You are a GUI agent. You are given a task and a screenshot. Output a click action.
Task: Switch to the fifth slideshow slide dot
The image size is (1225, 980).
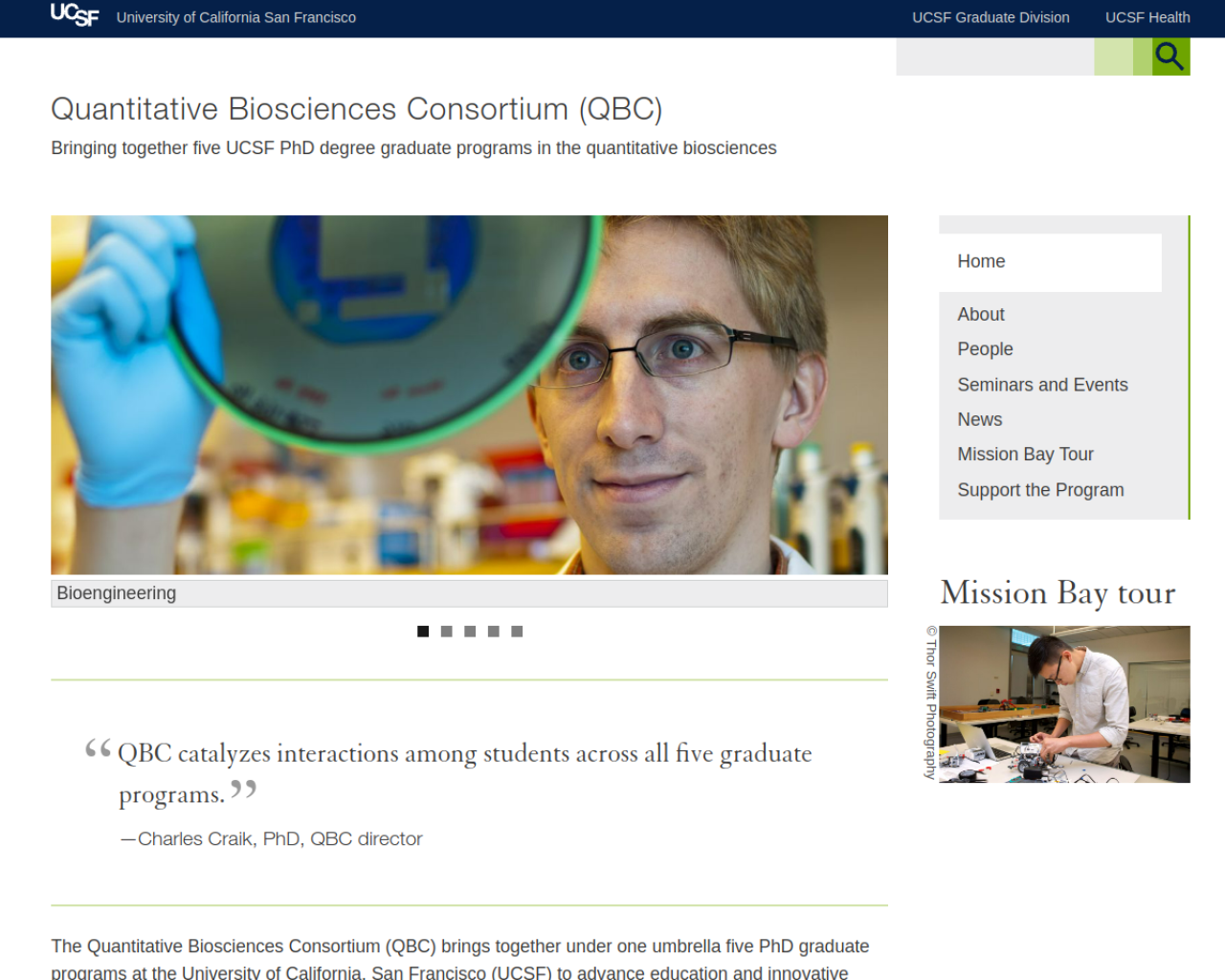[517, 632]
